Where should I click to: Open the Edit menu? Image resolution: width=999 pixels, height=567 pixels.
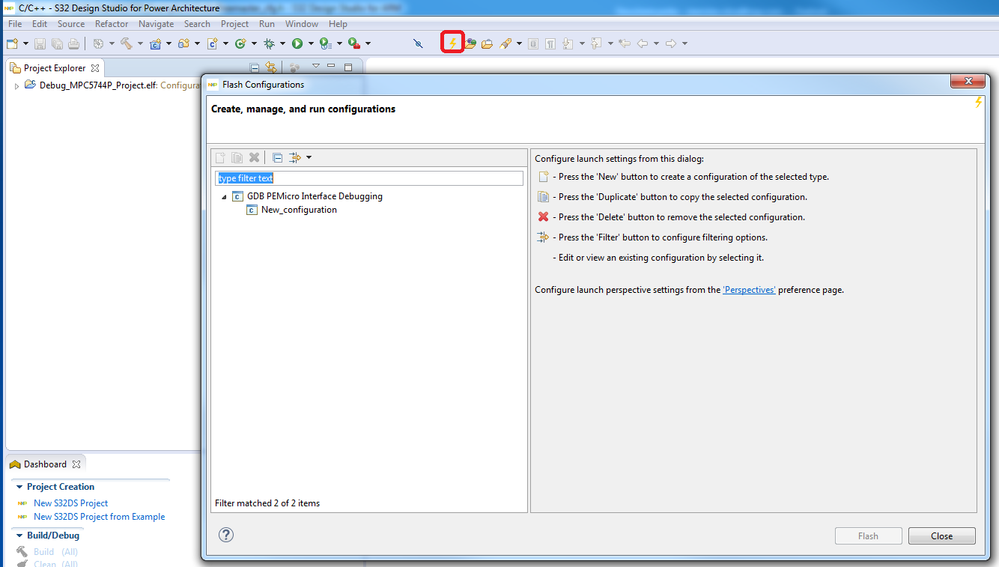pos(40,24)
